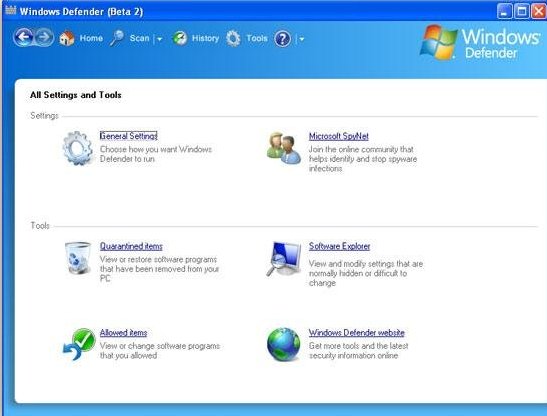Minimize the Windows Defender window

tap(504, 12)
